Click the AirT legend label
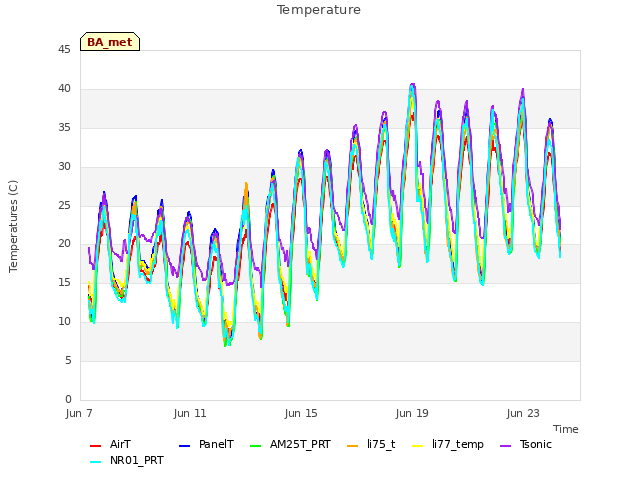The image size is (640, 480). (120, 444)
